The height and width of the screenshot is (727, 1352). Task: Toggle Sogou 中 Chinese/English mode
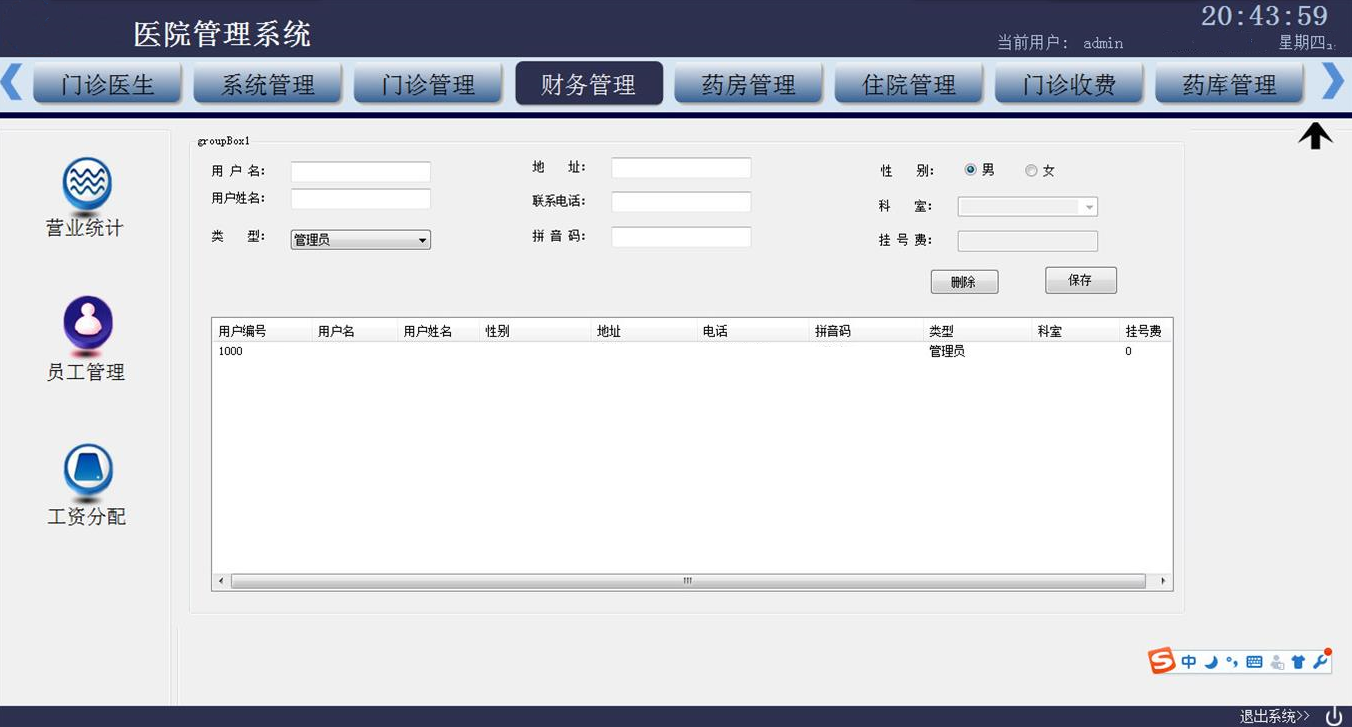[1188, 662]
